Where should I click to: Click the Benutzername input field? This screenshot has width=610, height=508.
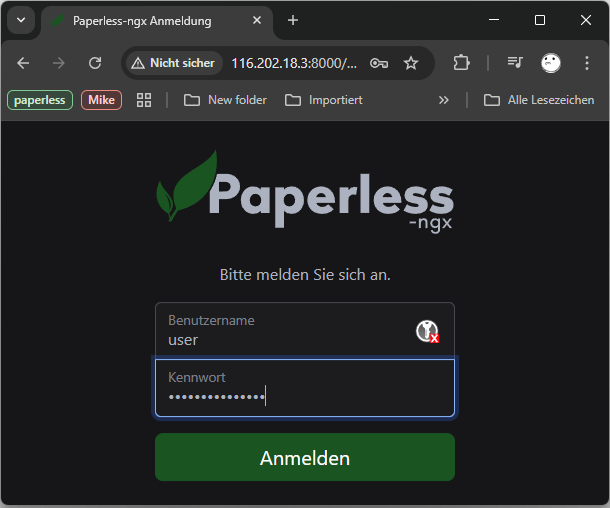(285, 331)
